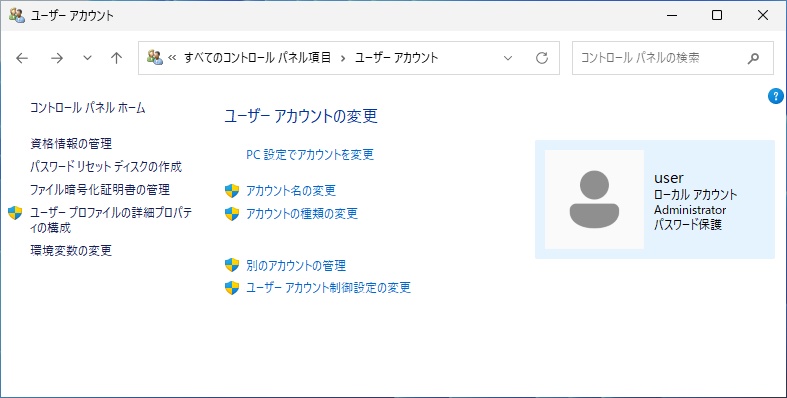Open ファイル暗号化証明書の管理 link
Screen dimensions: 787x398
100,190
